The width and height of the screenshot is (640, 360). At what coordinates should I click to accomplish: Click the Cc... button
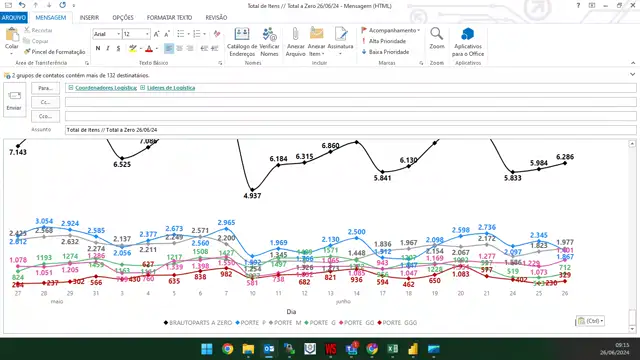[45, 102]
